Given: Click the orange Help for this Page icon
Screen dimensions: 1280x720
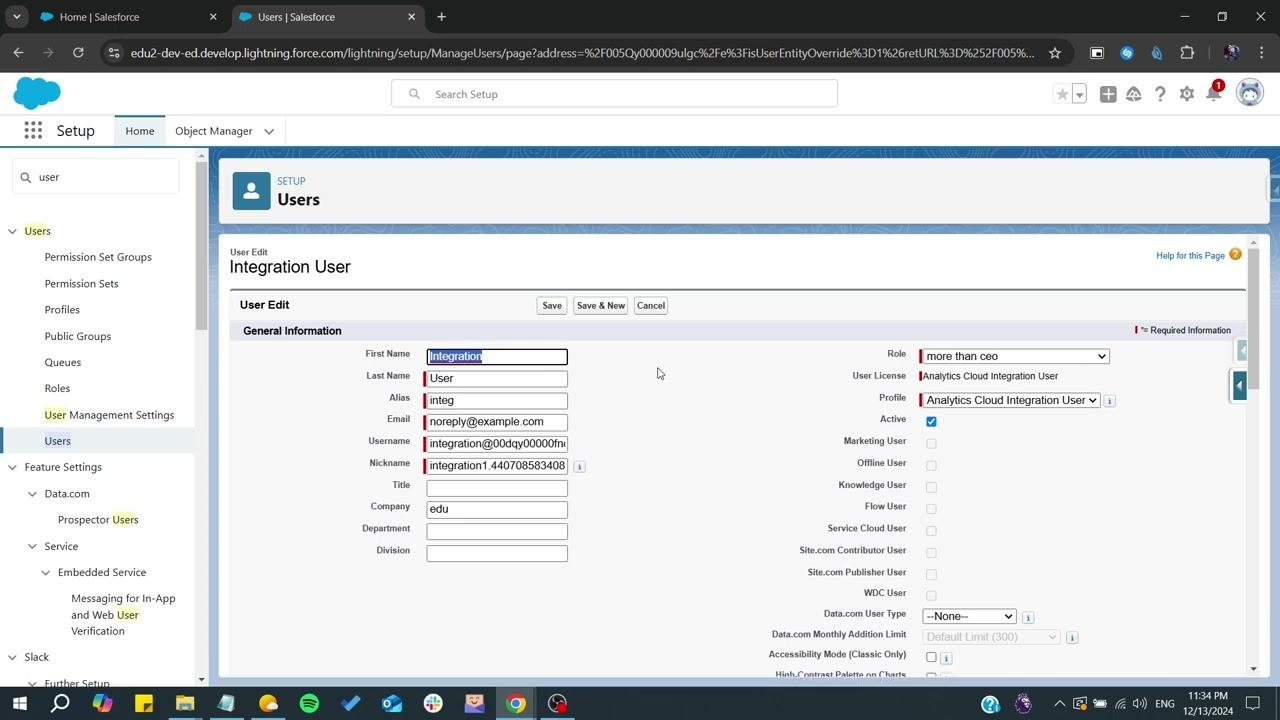Looking at the screenshot, I should pyautogui.click(x=1236, y=255).
